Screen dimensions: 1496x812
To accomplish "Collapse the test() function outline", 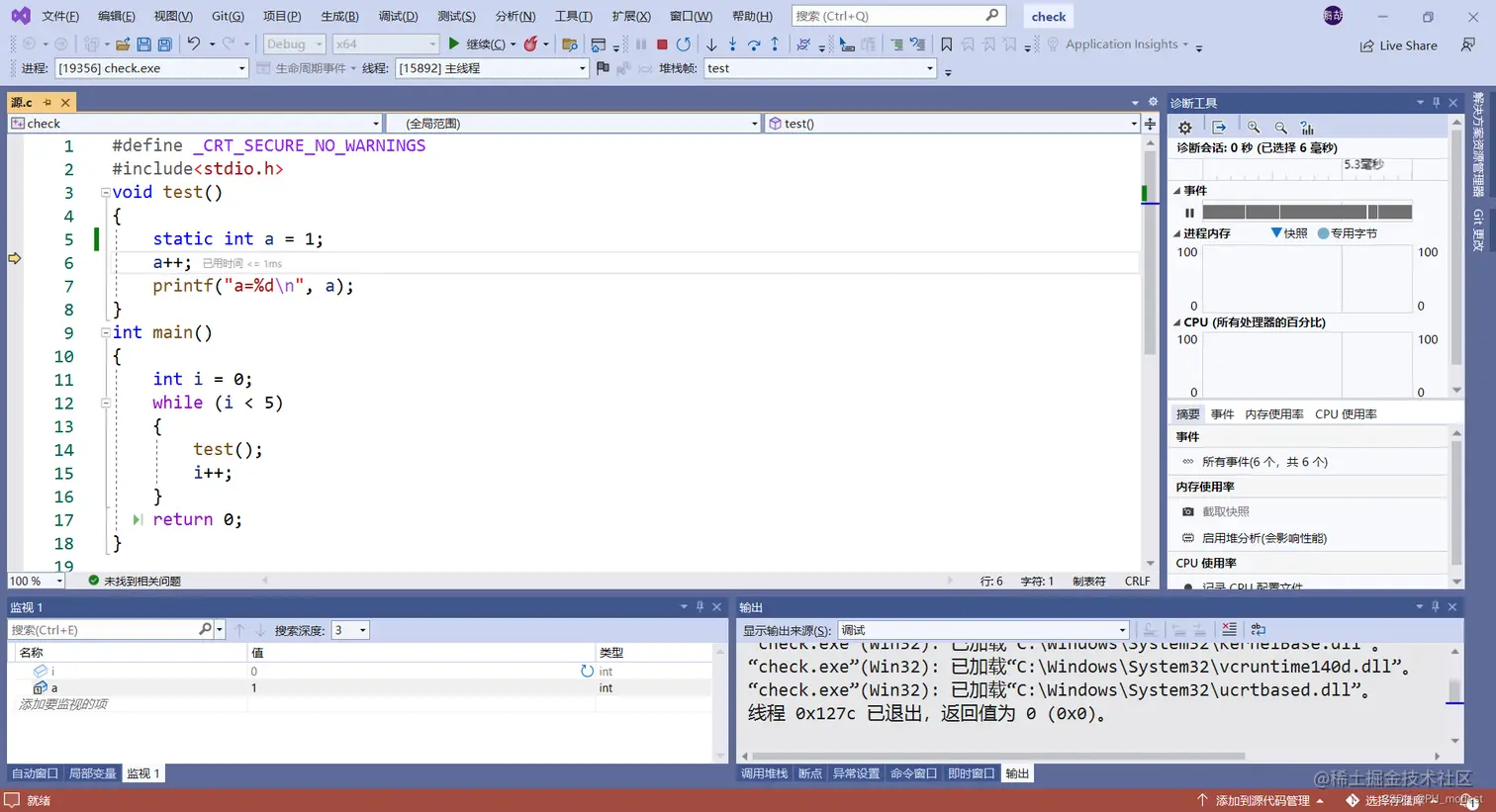I will click(x=106, y=193).
